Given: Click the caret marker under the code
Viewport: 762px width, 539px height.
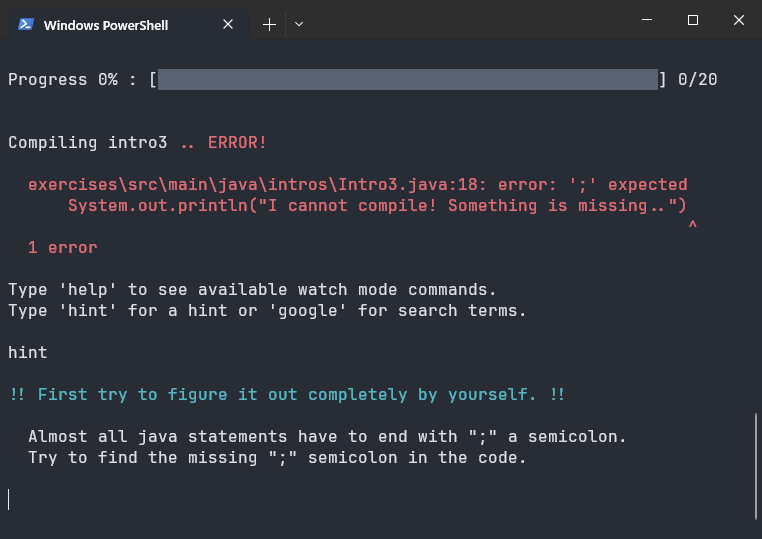Looking at the screenshot, I should (693, 224).
